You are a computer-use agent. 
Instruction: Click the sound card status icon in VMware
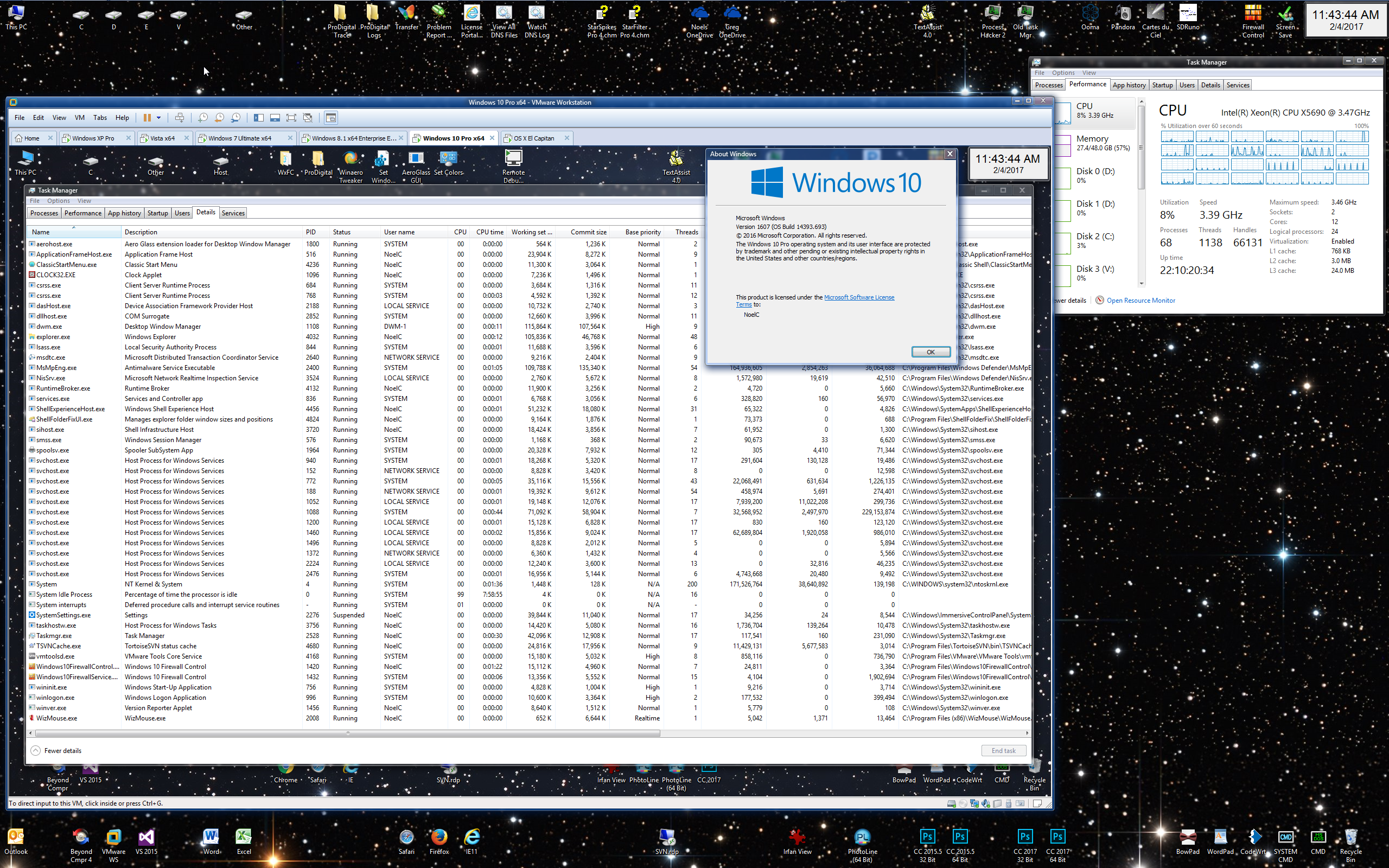point(986,803)
